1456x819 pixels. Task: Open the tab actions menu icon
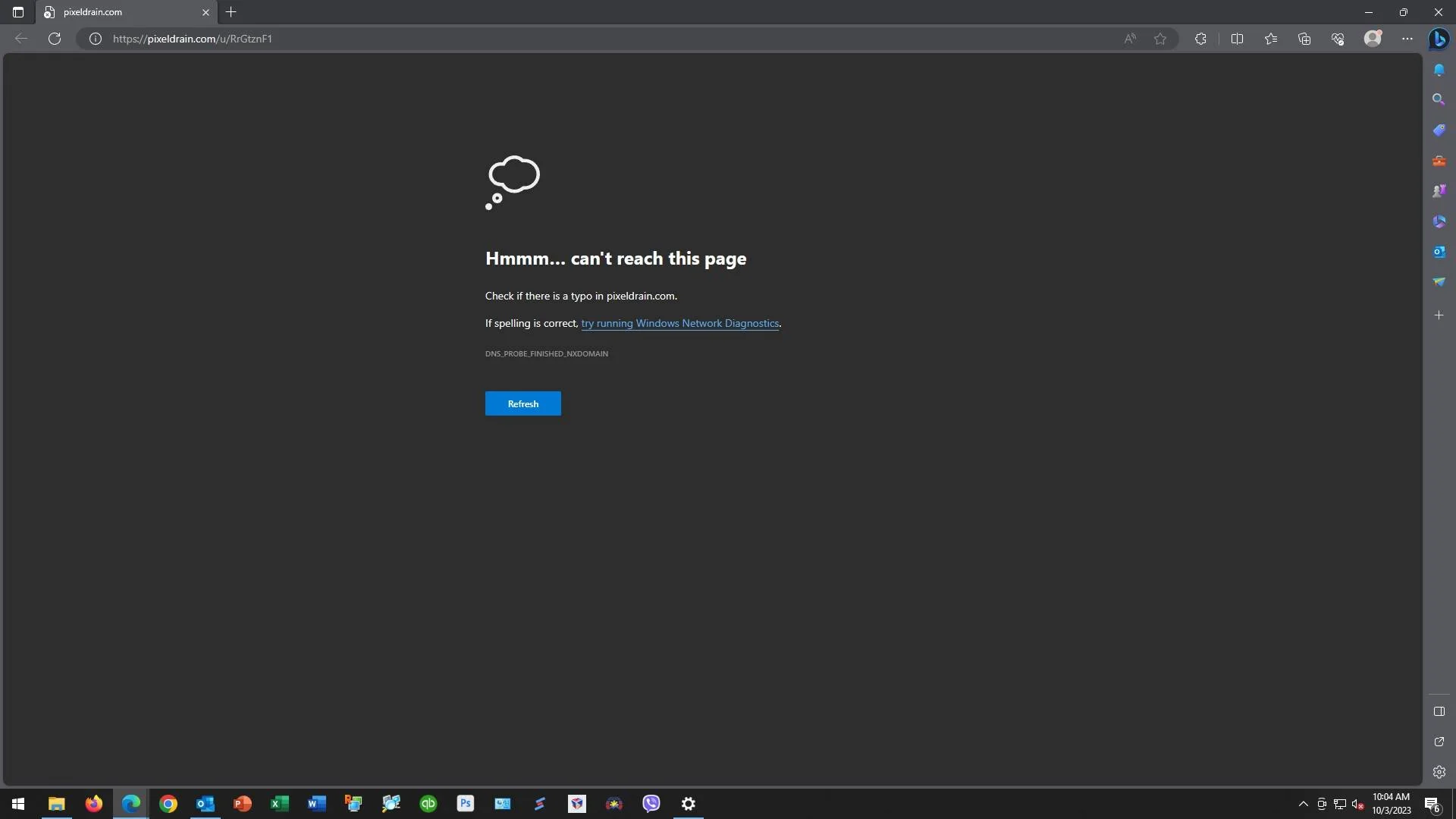click(x=18, y=12)
